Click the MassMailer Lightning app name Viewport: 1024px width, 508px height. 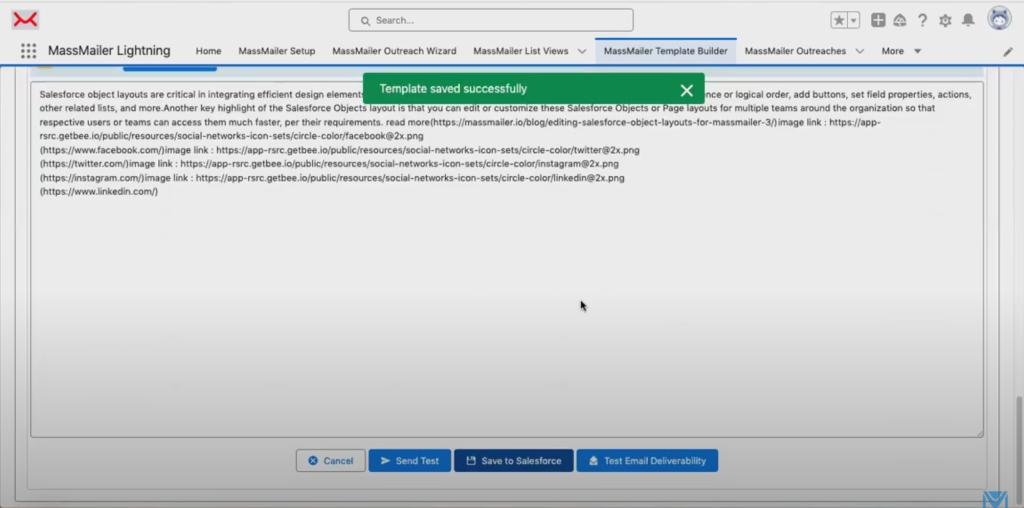click(x=109, y=51)
